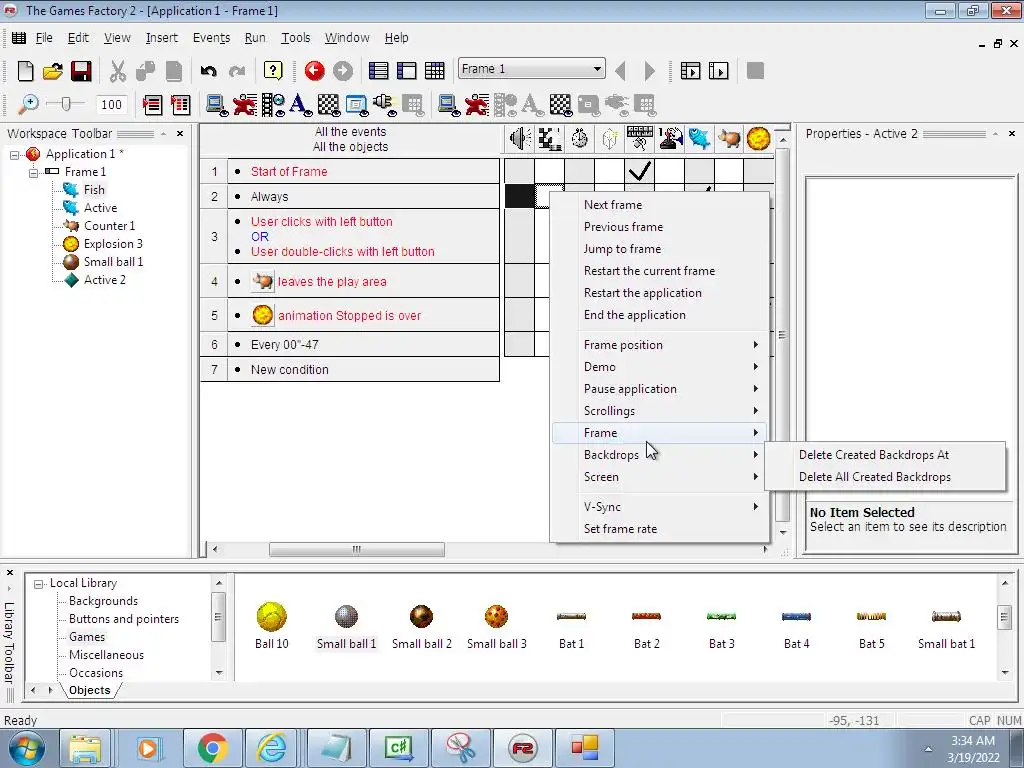The image size is (1024, 768).
Task: Collapse the Local Library tree node
Action: pyautogui.click(x=39, y=584)
